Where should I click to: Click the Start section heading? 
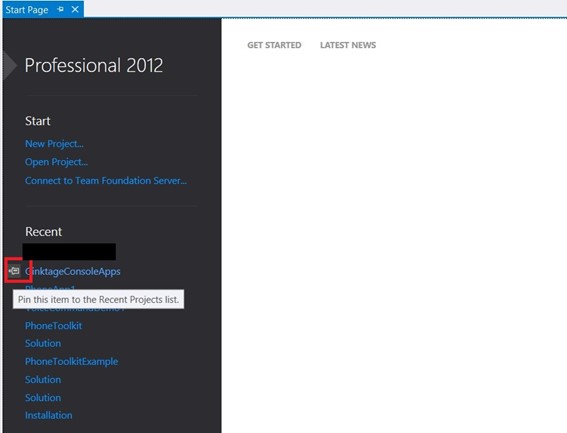38,121
